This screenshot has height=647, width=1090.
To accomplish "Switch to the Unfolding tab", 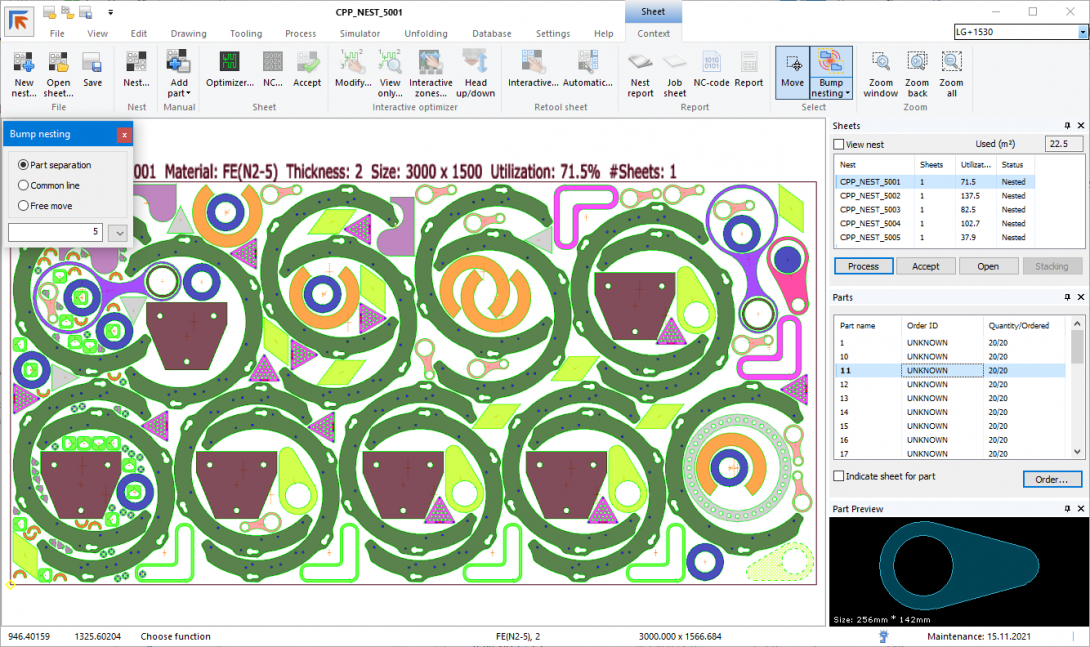I will (x=426, y=33).
